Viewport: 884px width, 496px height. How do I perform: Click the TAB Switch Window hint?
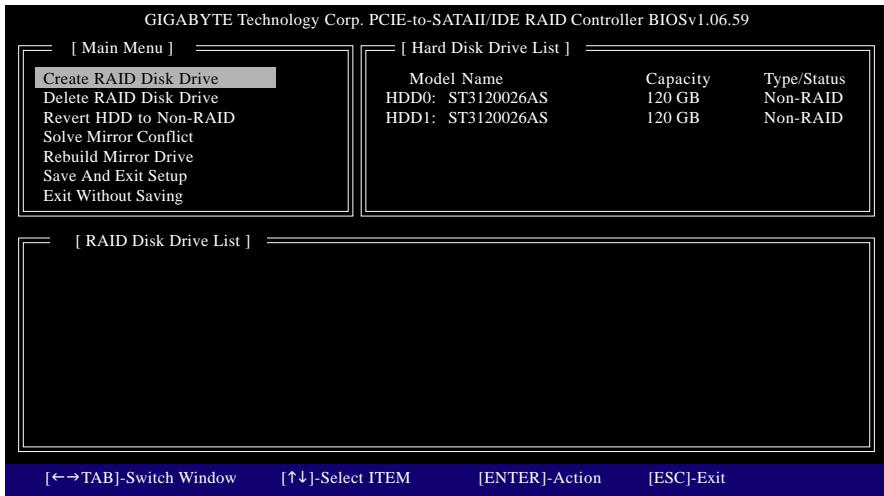(141, 477)
